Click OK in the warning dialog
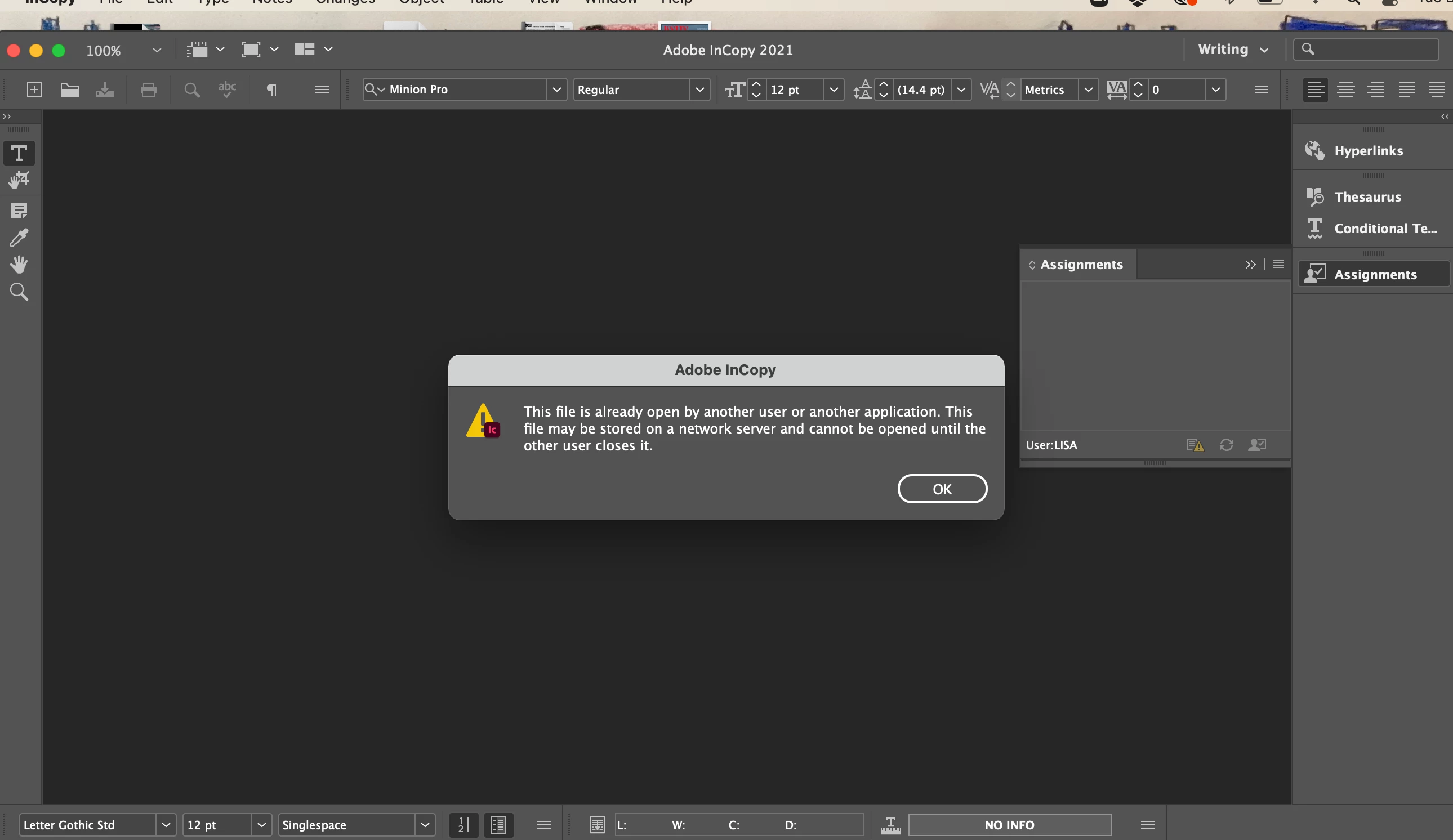 click(x=942, y=489)
